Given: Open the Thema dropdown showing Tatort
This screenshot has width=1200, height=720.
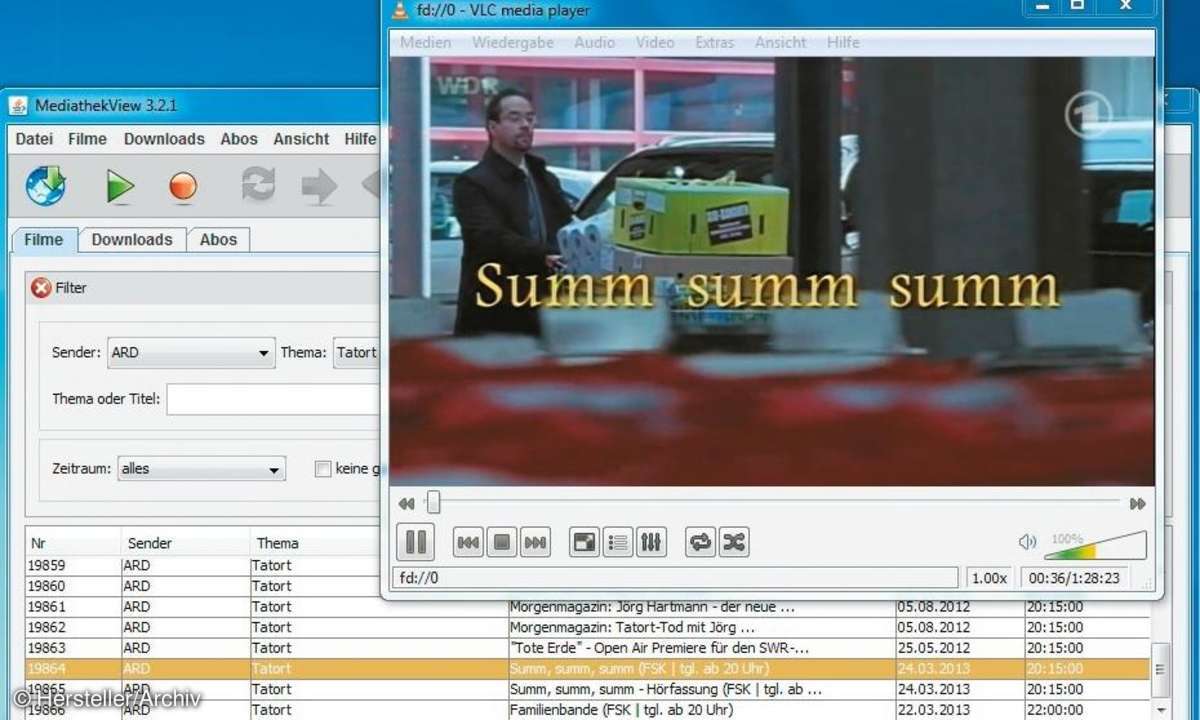Looking at the screenshot, I should [356, 352].
